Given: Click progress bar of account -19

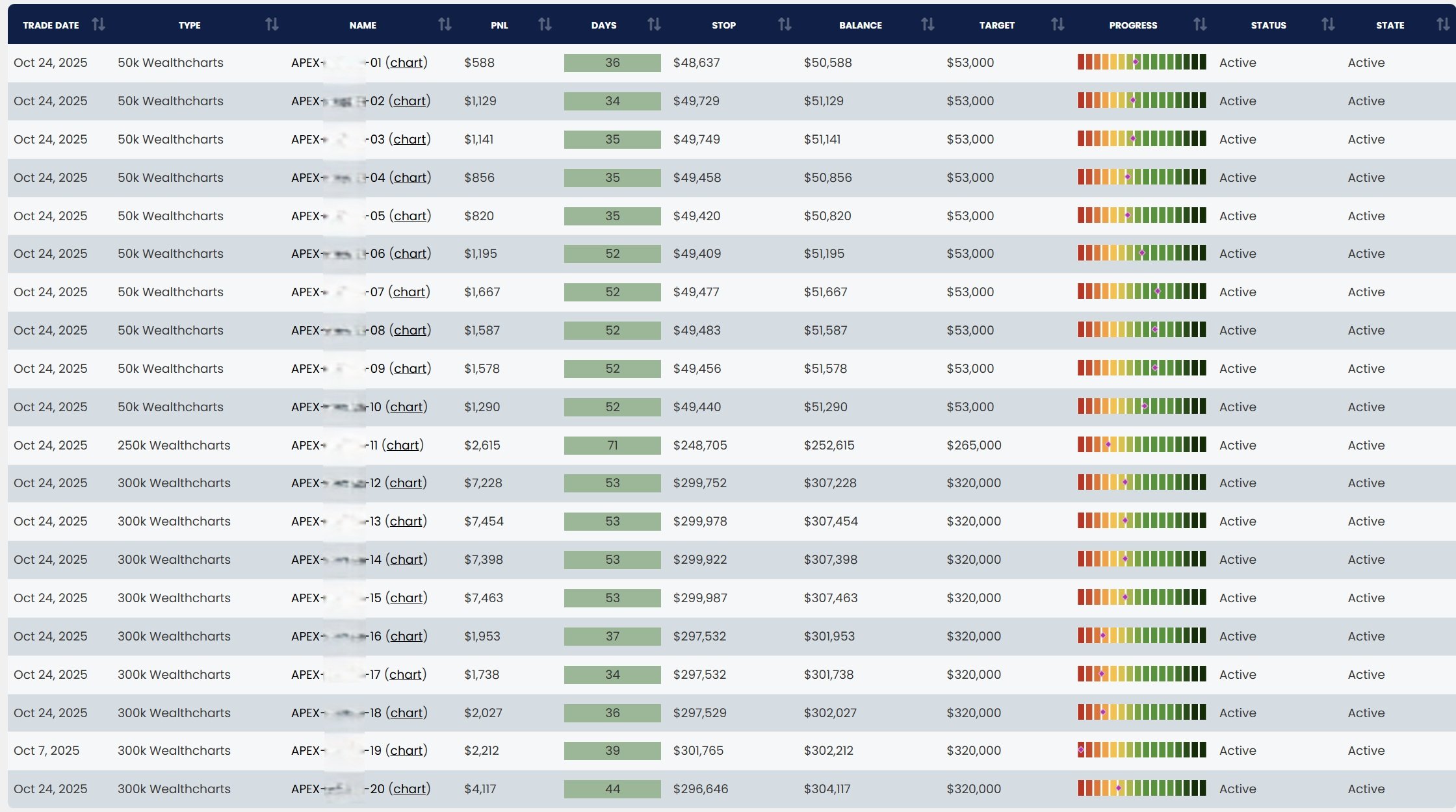Looking at the screenshot, I should tap(1141, 750).
